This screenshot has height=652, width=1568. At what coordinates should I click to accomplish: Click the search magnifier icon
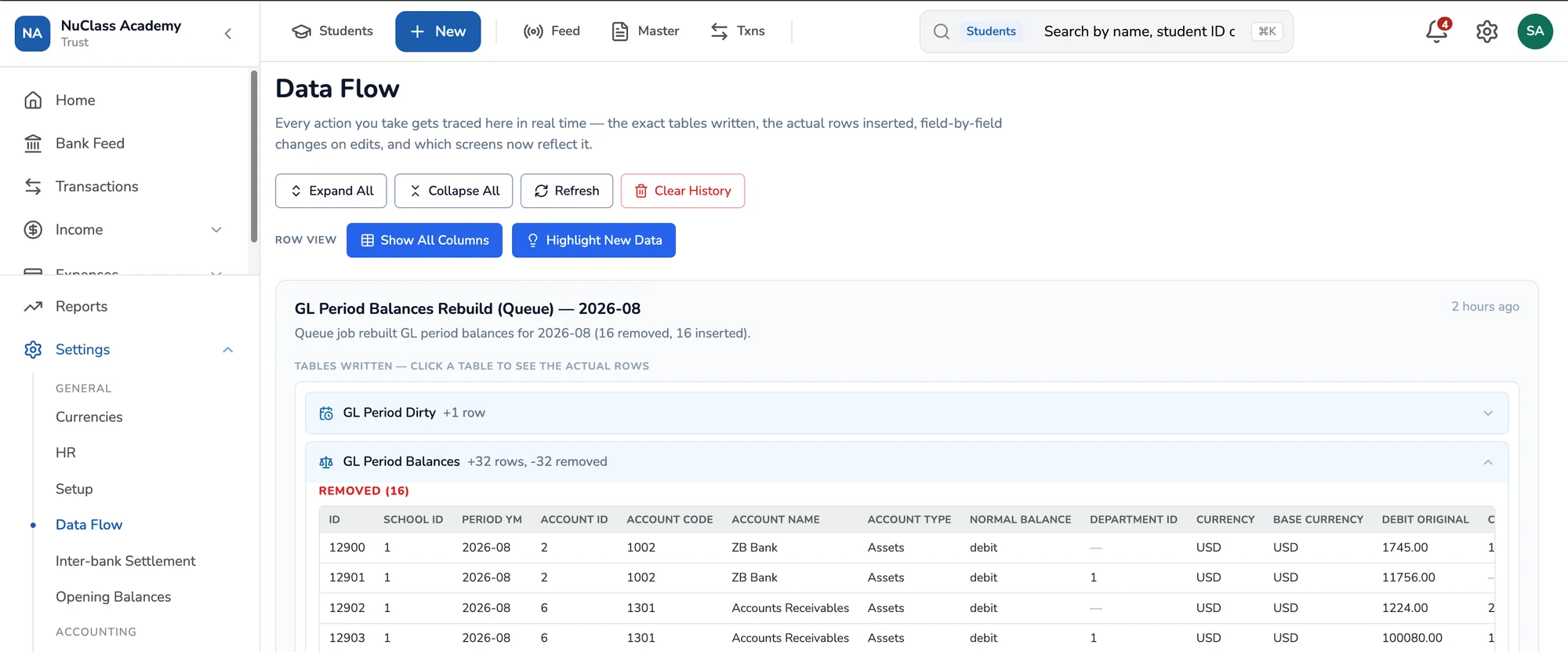pyautogui.click(x=942, y=31)
